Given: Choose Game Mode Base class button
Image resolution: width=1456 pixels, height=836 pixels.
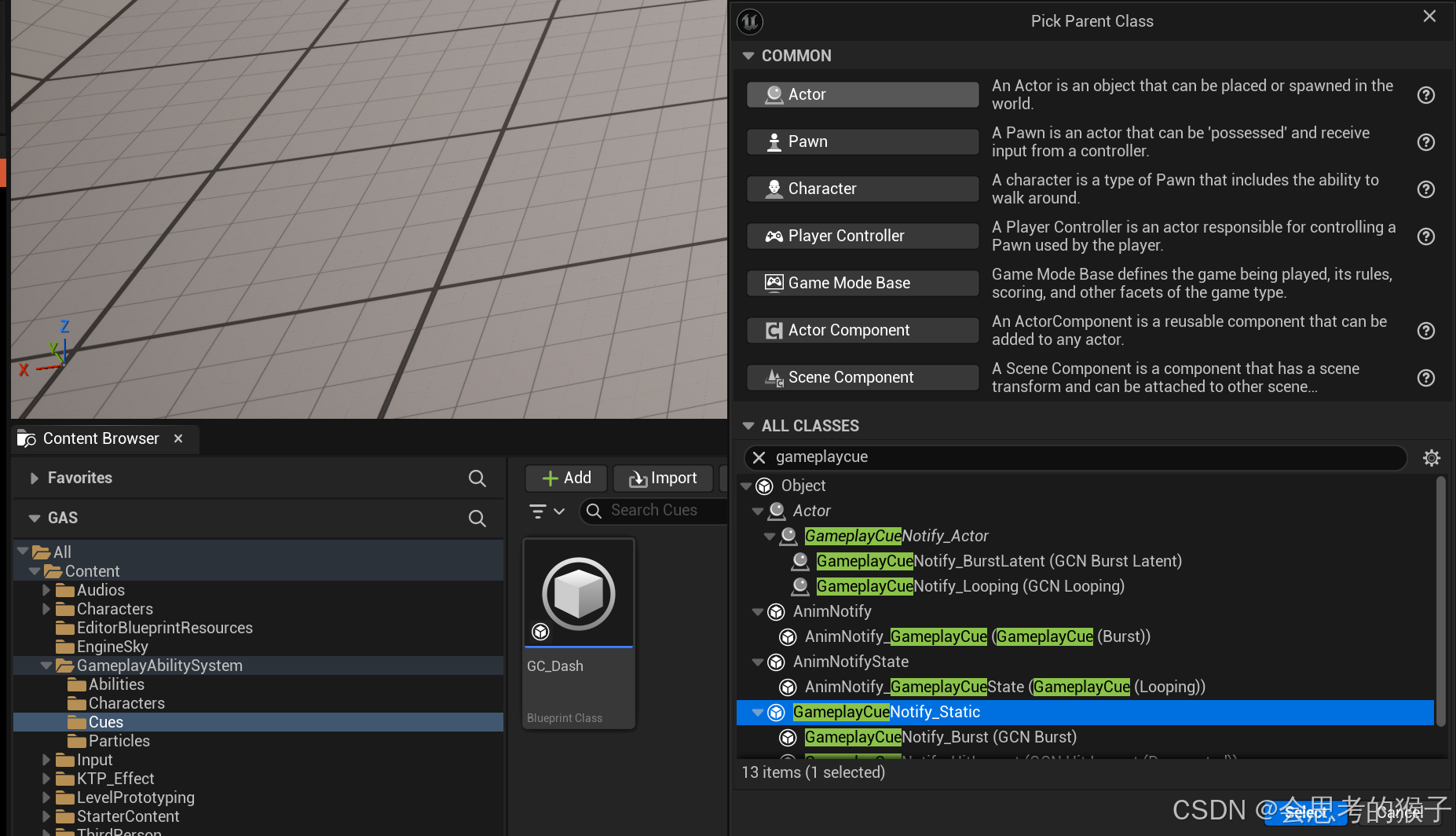Looking at the screenshot, I should point(862,283).
